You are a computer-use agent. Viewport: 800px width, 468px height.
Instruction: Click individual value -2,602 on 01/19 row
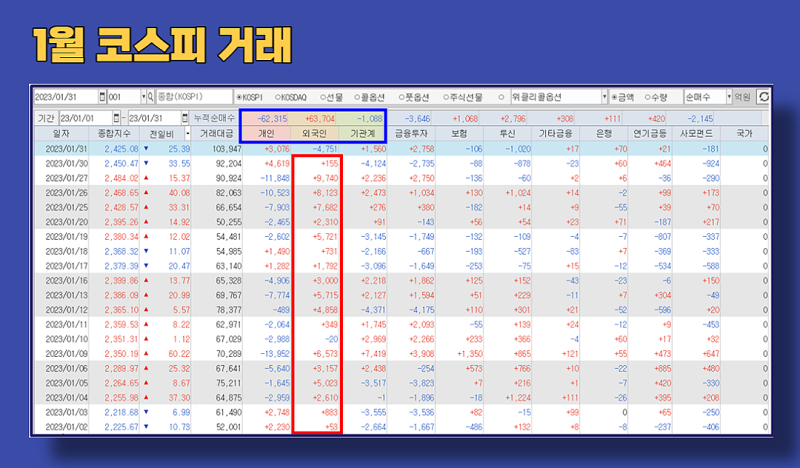(x=277, y=237)
